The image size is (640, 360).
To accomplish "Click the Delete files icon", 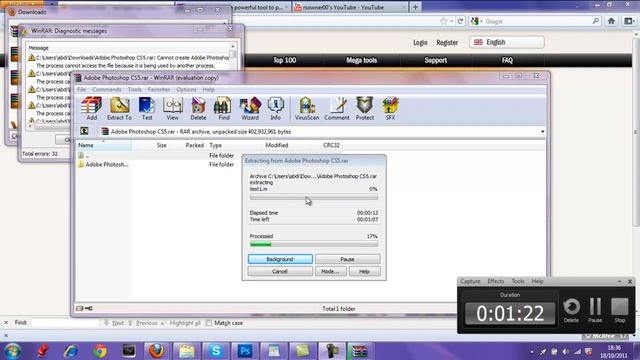I will (198, 109).
